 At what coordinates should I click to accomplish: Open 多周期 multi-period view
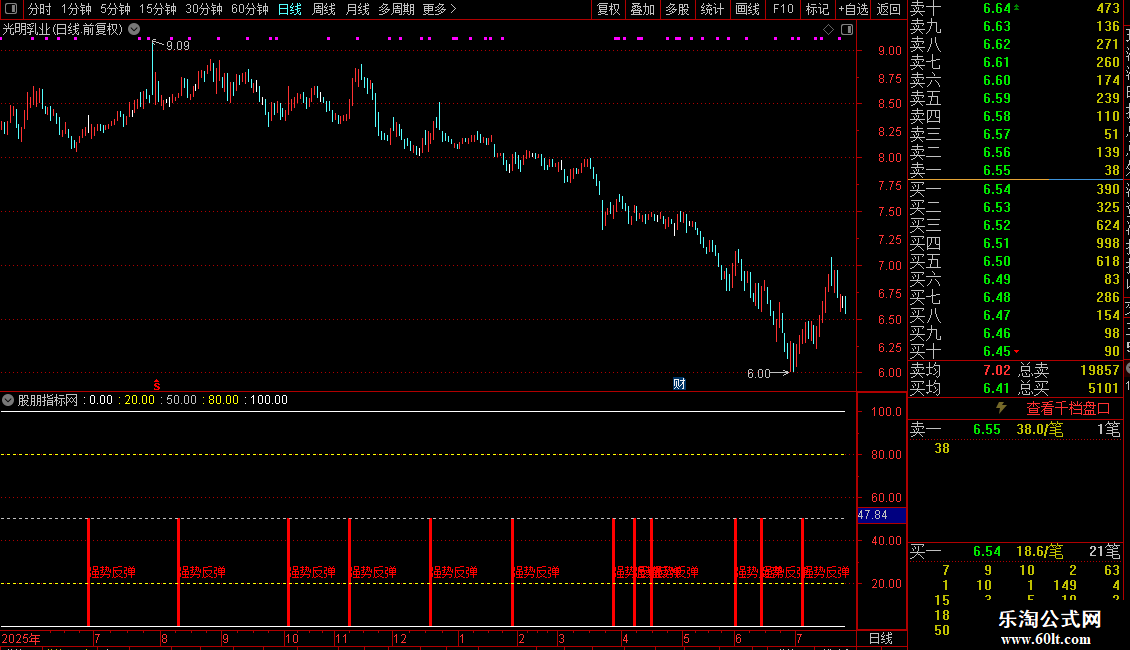(396, 9)
